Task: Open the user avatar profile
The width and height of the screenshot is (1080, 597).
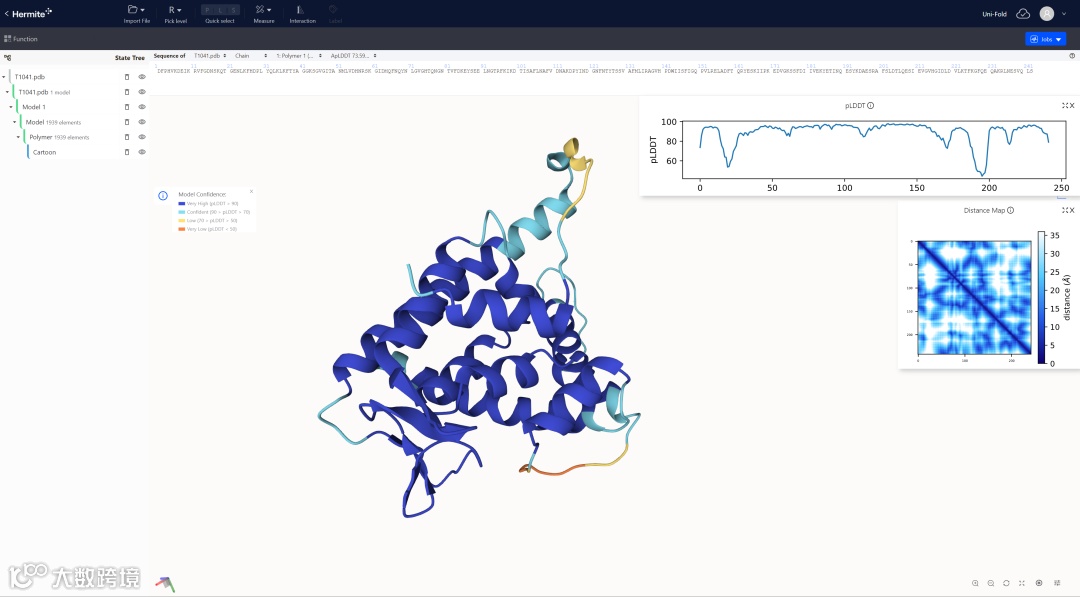Action: coord(1047,14)
